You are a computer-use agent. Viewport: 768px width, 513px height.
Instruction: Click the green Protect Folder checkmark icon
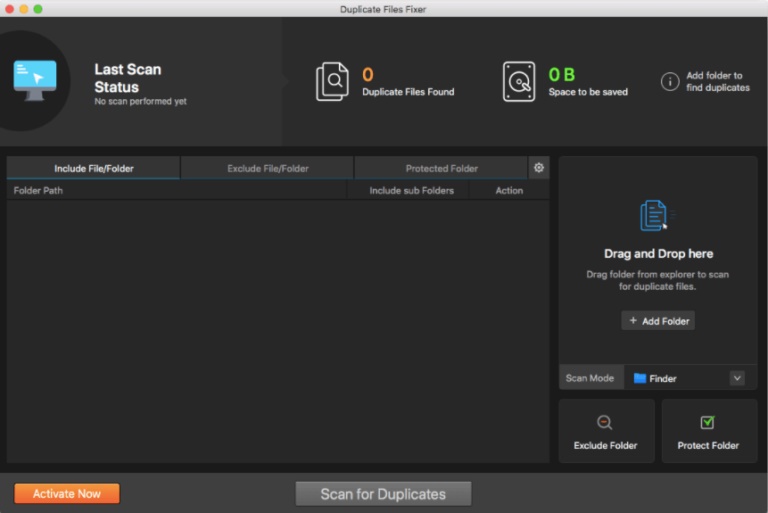tap(707, 422)
